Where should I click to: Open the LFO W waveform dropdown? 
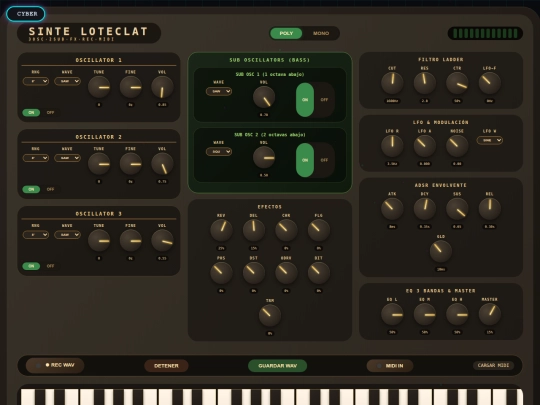(x=489, y=141)
